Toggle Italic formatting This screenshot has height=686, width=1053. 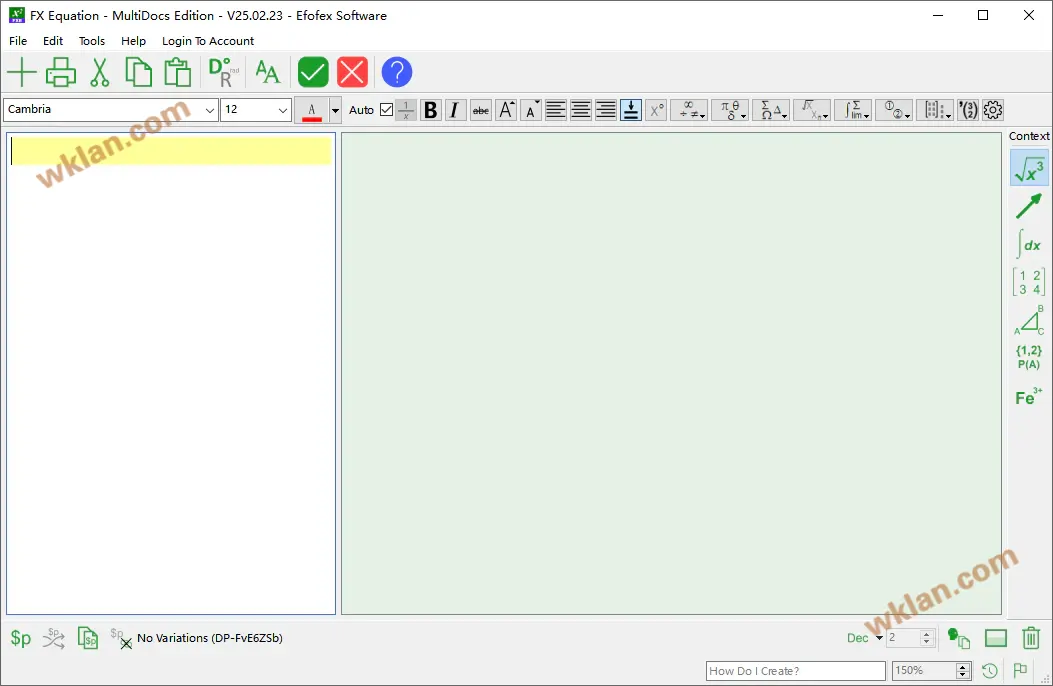coord(455,110)
